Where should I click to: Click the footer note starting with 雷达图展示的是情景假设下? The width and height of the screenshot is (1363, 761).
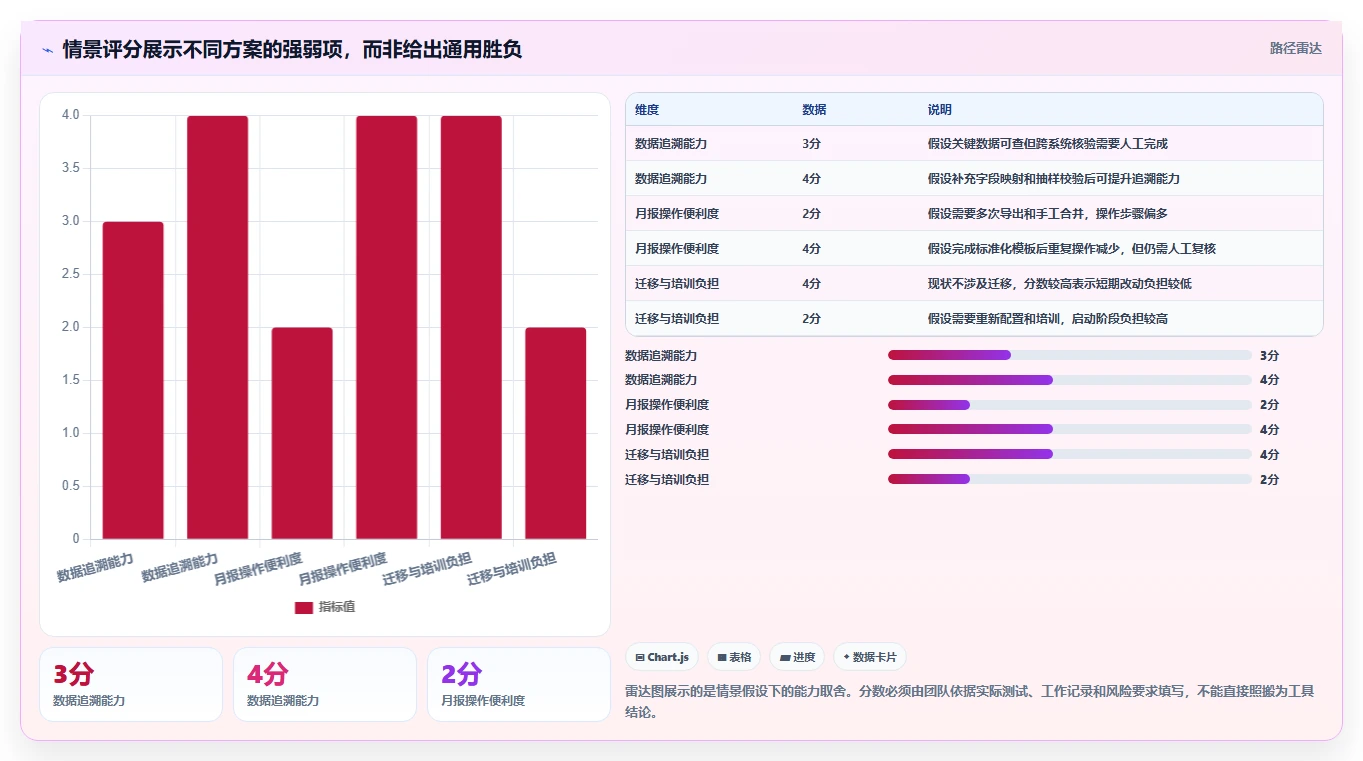(969, 702)
